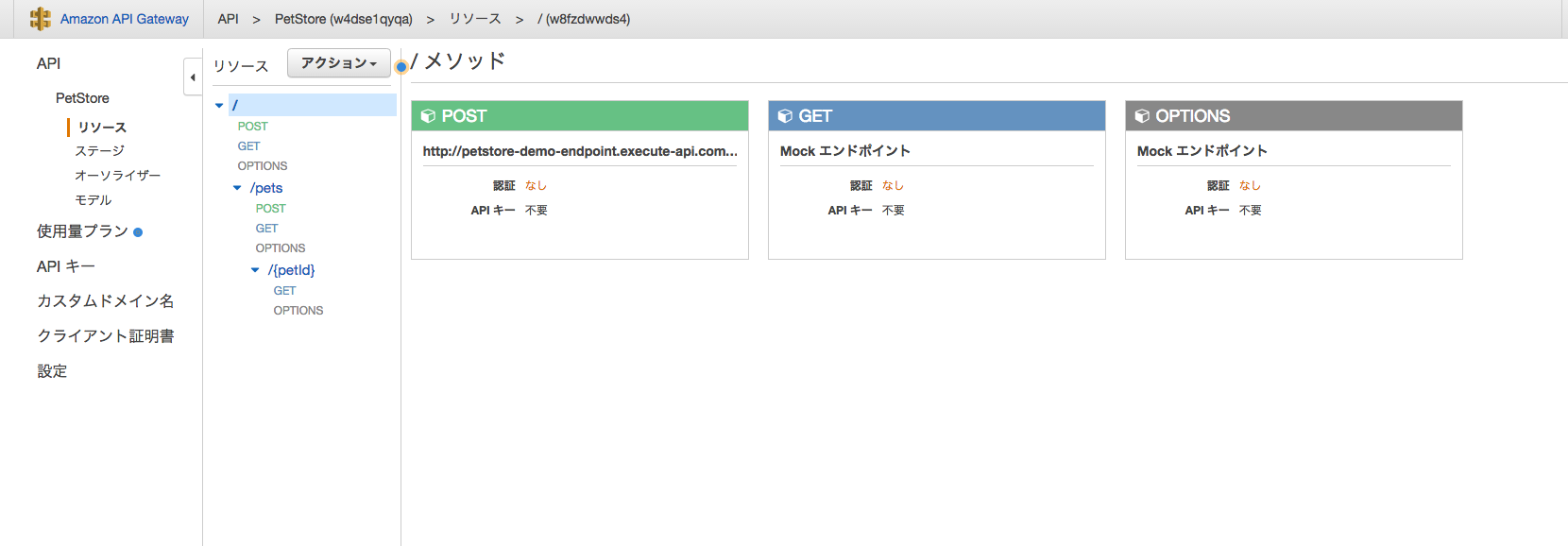Collapse the root / resource tree node

pyautogui.click(x=219, y=106)
